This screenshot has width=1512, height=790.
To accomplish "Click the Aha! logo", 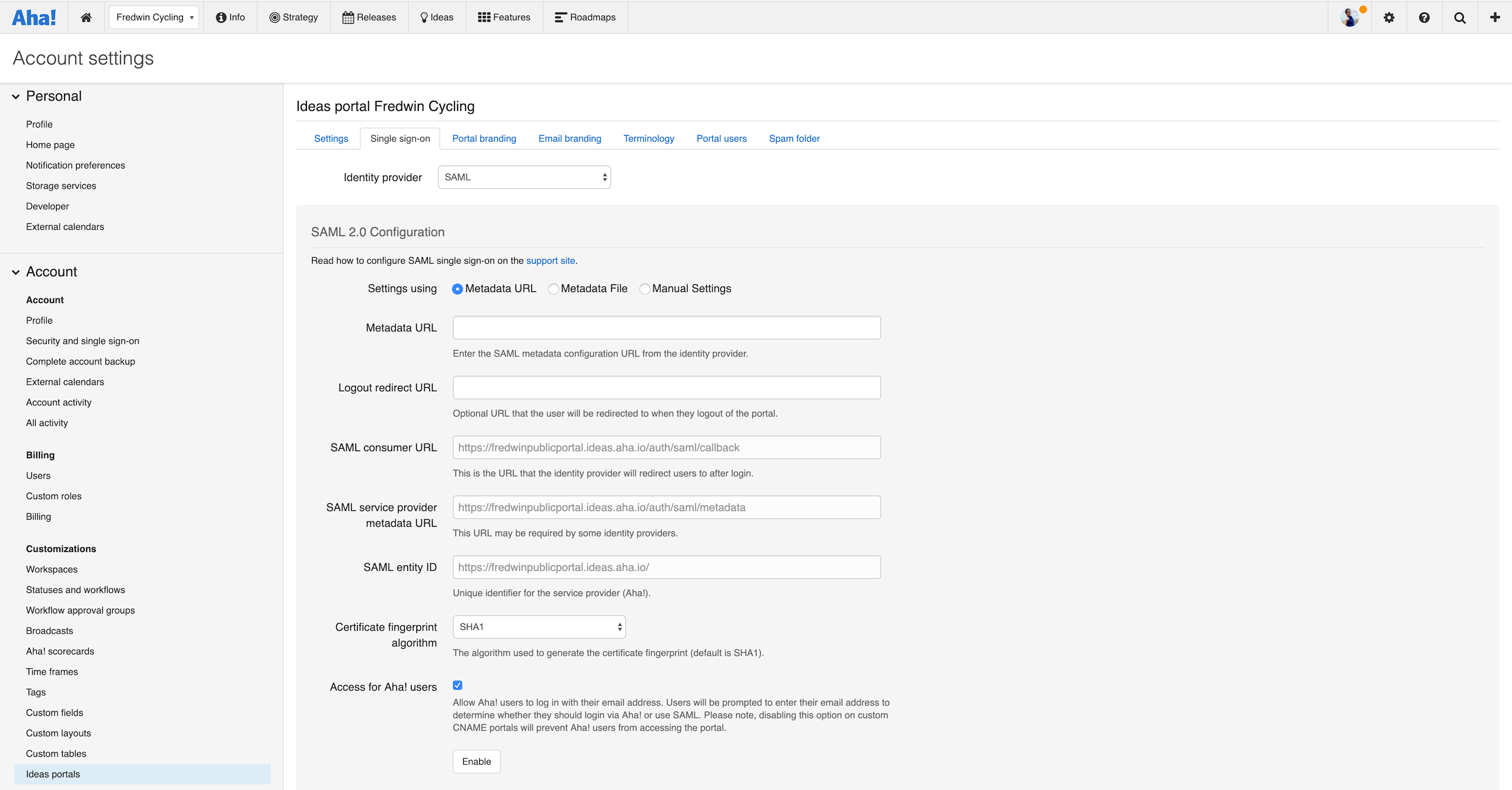I will coord(33,17).
